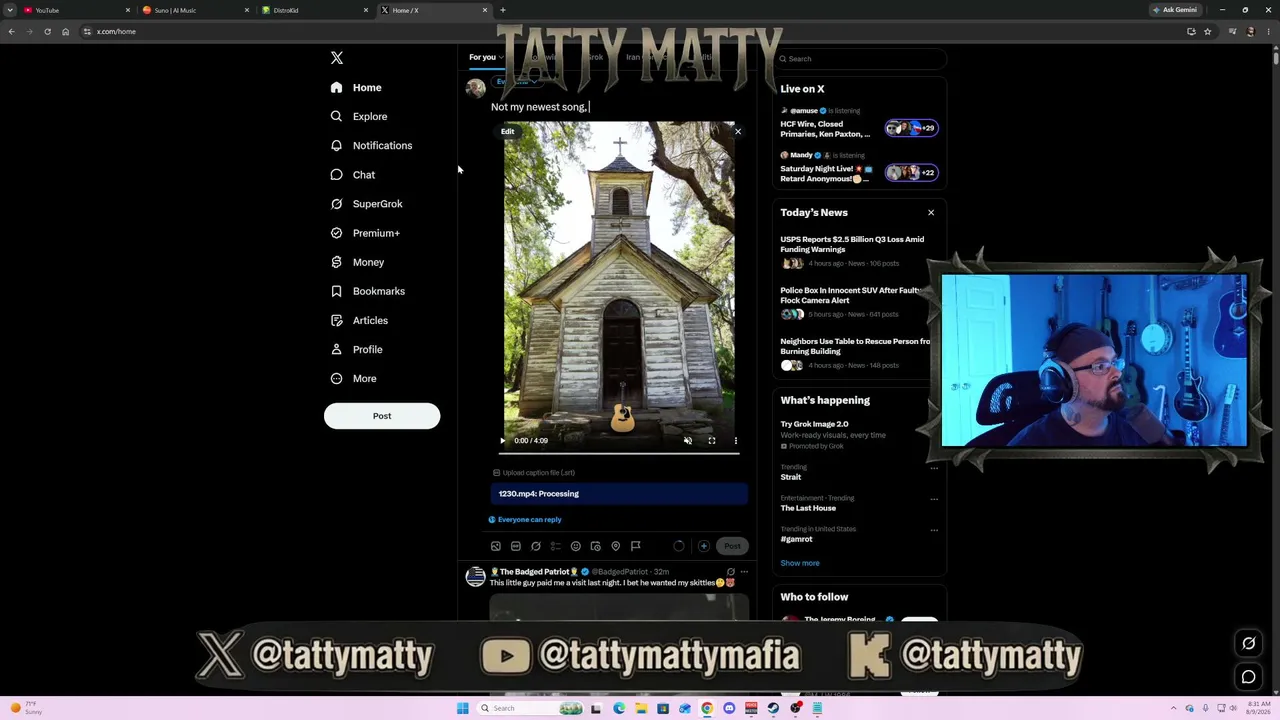
Task: Open Premium+ from the sidebar
Action: (365, 233)
